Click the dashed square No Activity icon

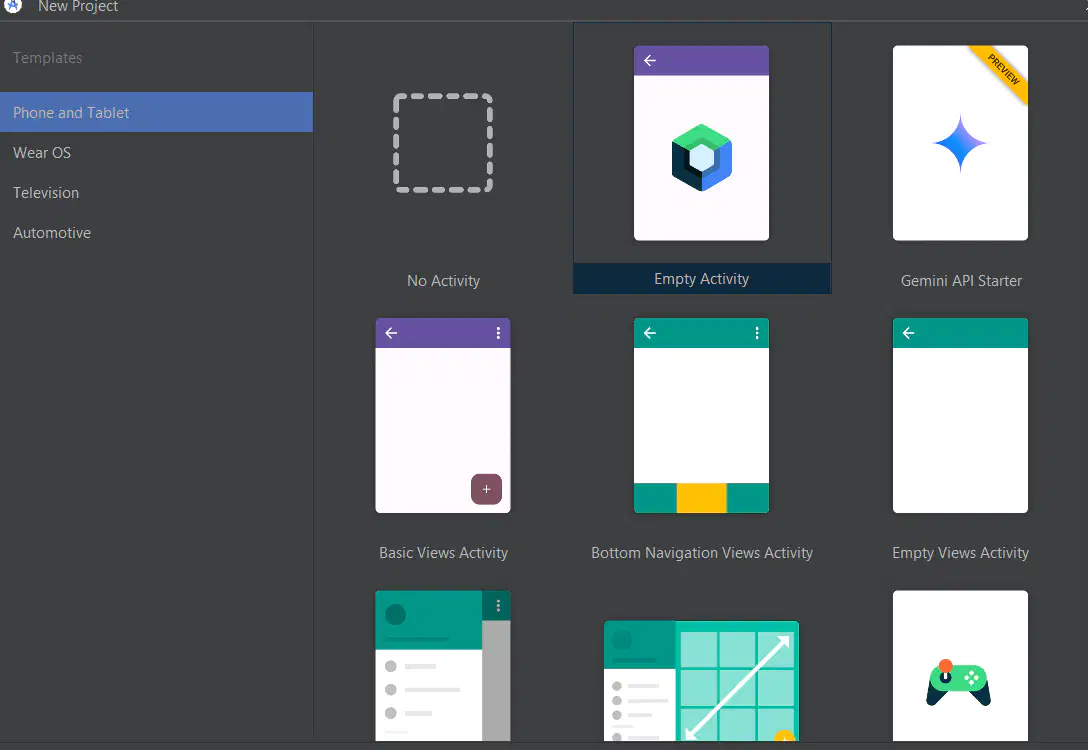[443, 143]
